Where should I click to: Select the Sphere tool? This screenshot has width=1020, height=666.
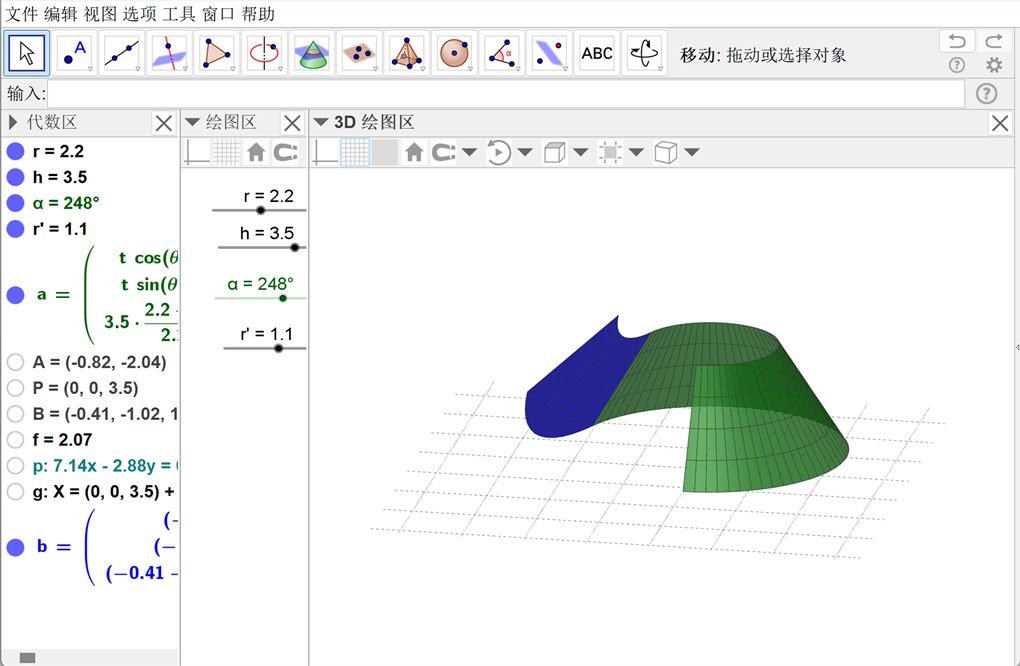pos(454,53)
